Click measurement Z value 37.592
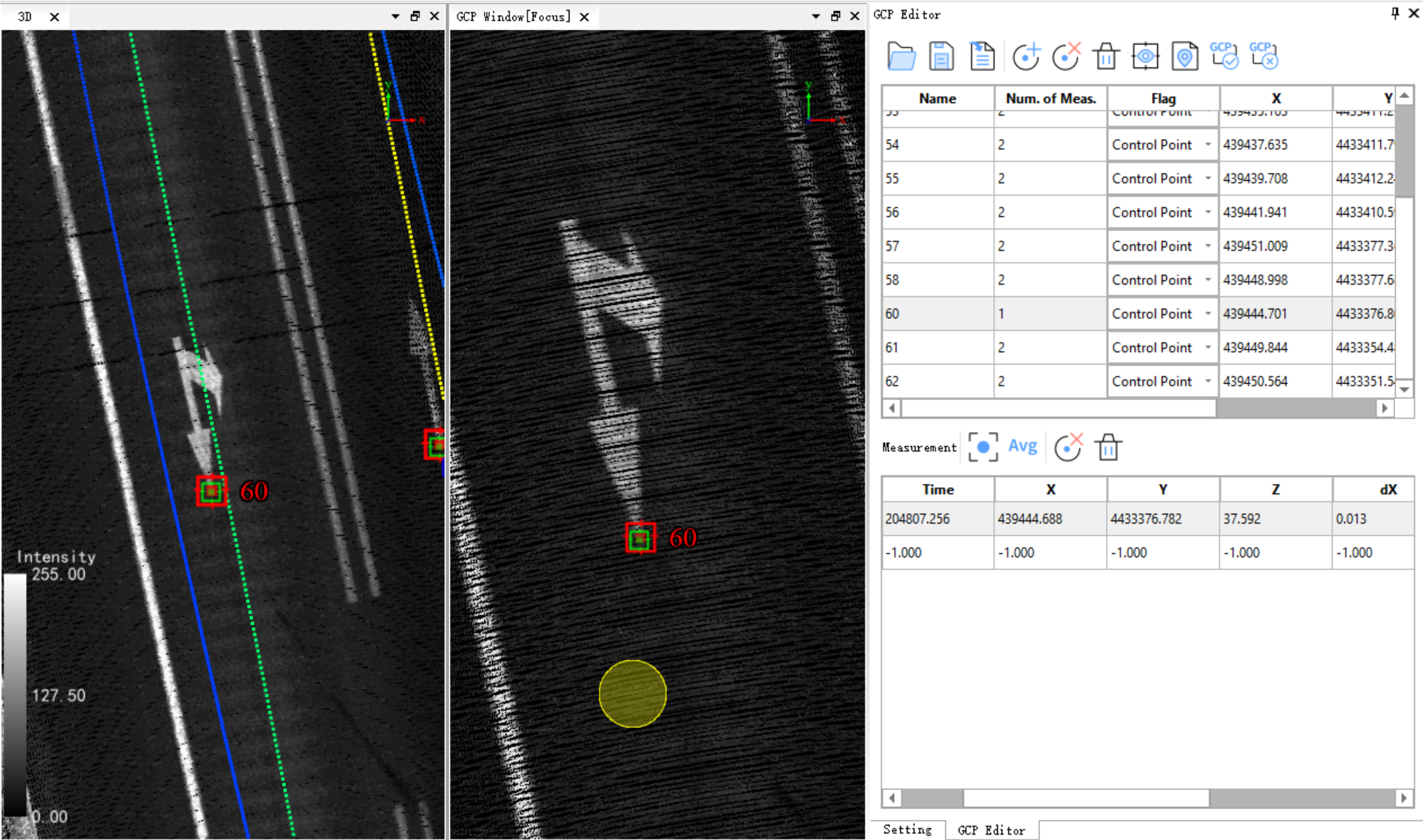 1242,518
